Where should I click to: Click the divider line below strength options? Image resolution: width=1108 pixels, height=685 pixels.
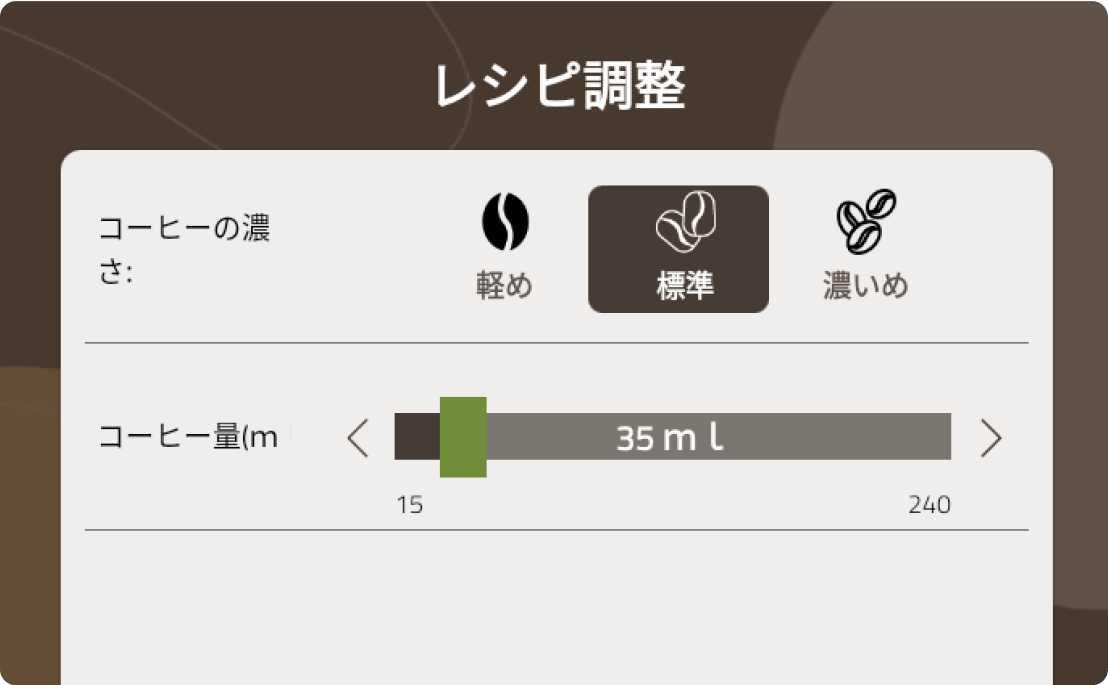click(x=556, y=343)
